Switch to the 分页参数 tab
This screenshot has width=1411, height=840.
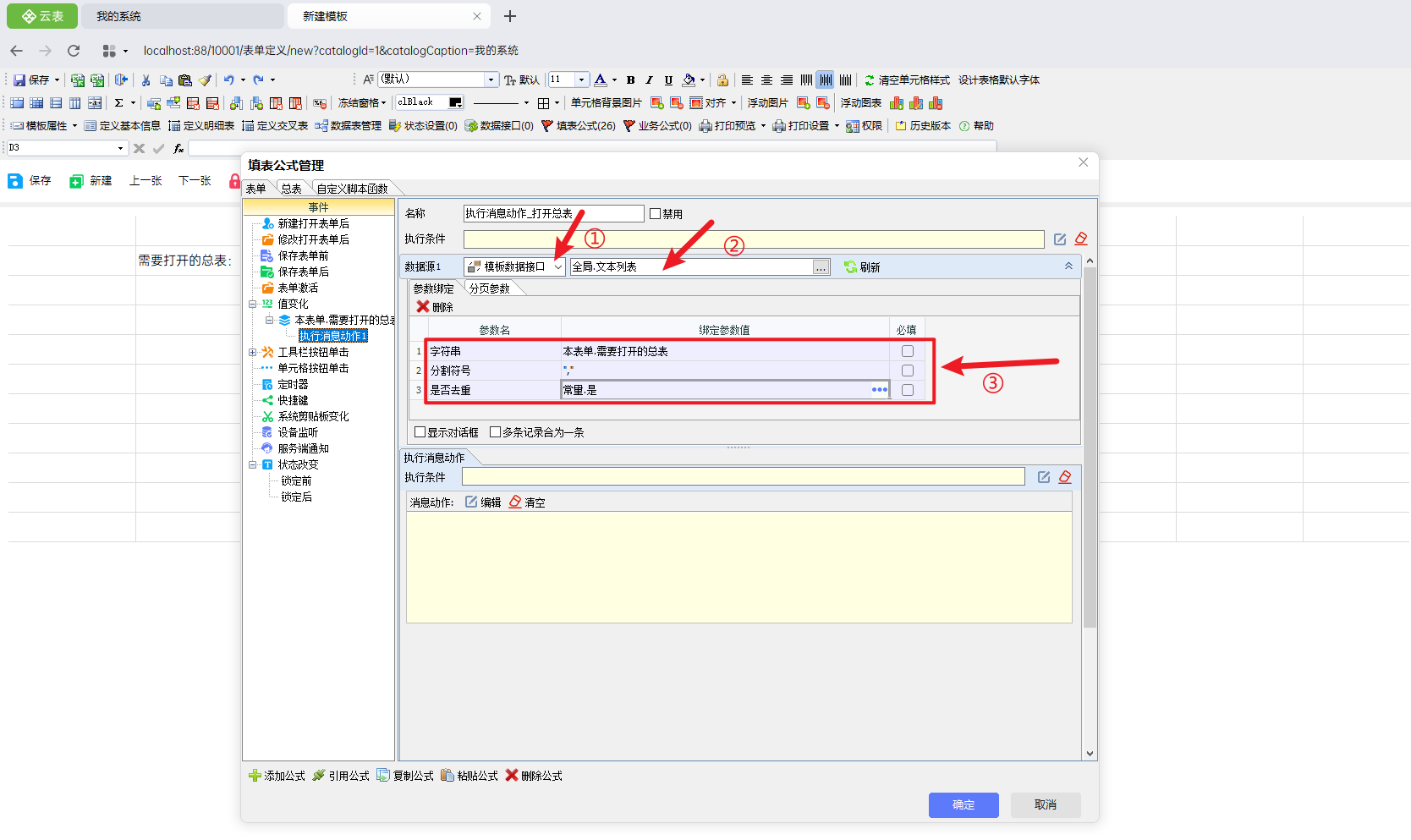490,288
